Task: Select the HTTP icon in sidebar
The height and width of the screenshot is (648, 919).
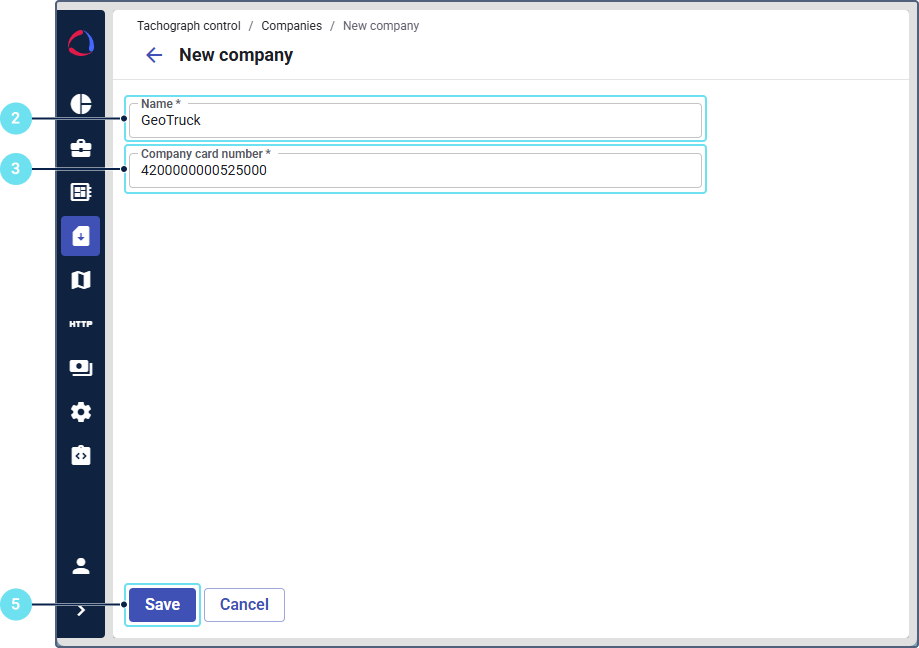Action: tap(81, 324)
